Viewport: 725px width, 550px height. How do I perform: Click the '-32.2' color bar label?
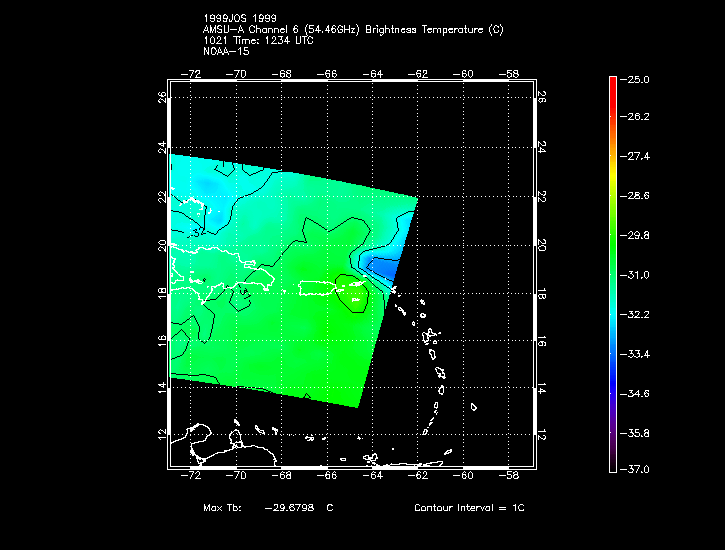point(635,315)
